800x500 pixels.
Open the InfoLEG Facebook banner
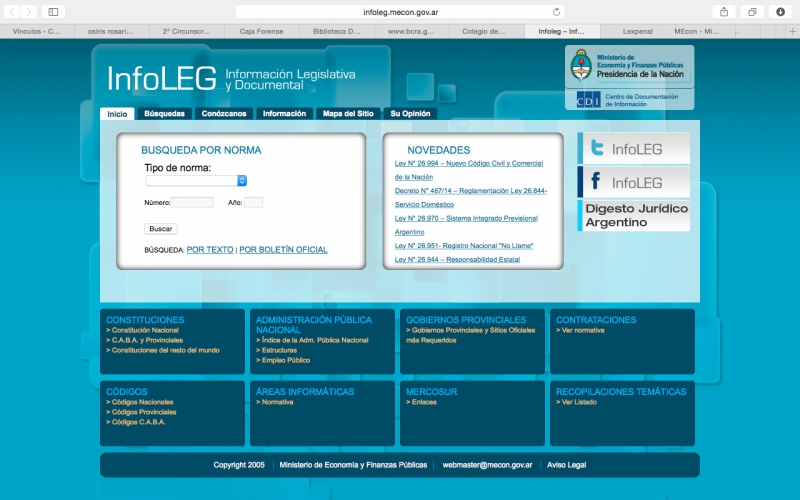634,182
